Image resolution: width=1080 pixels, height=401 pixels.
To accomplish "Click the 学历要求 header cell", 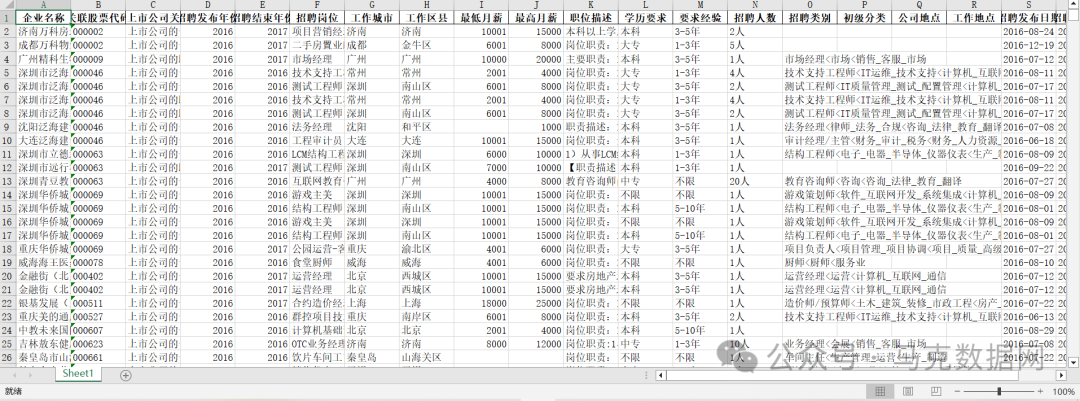I will [645, 18].
